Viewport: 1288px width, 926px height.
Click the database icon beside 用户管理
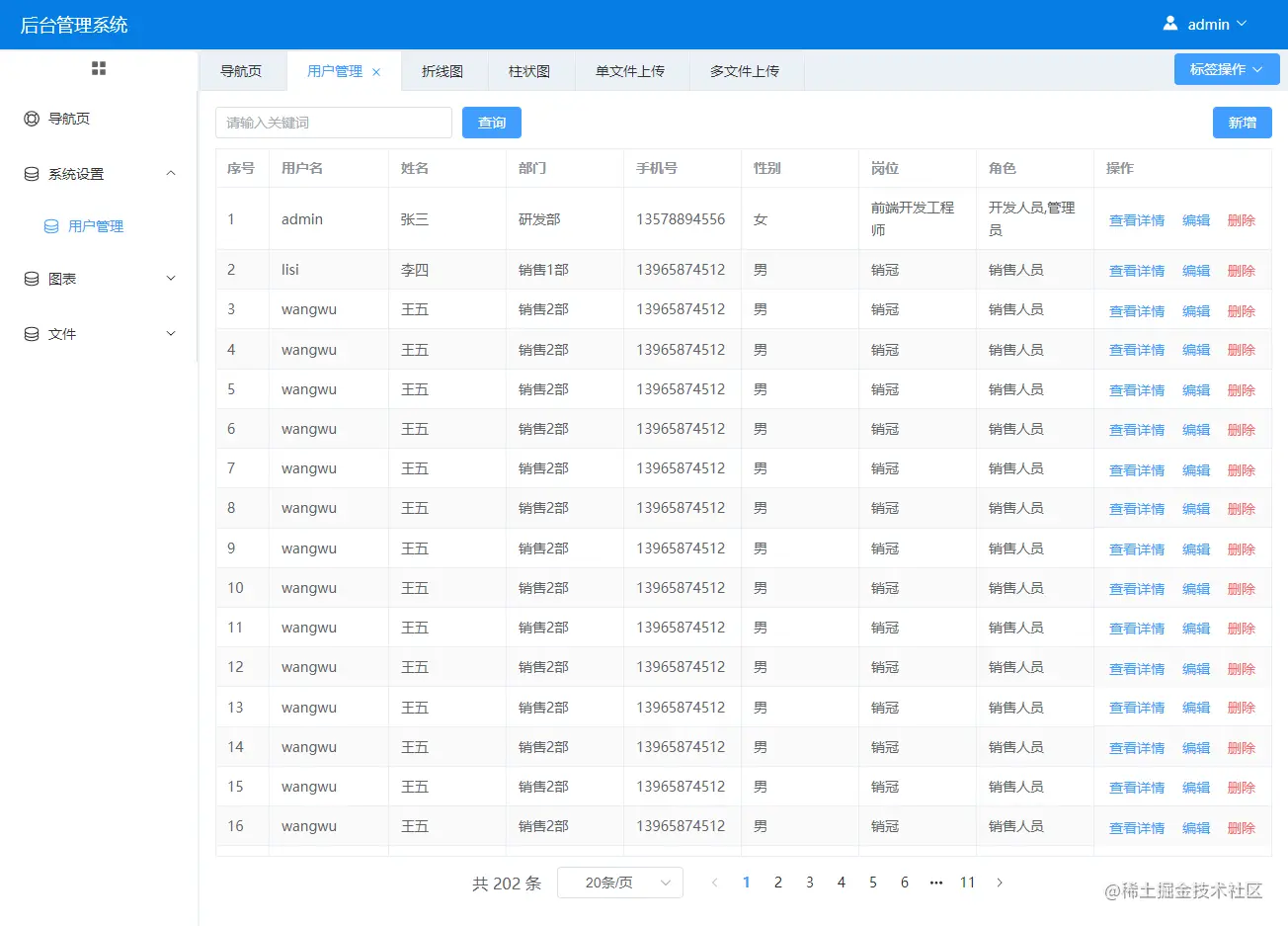[51, 226]
